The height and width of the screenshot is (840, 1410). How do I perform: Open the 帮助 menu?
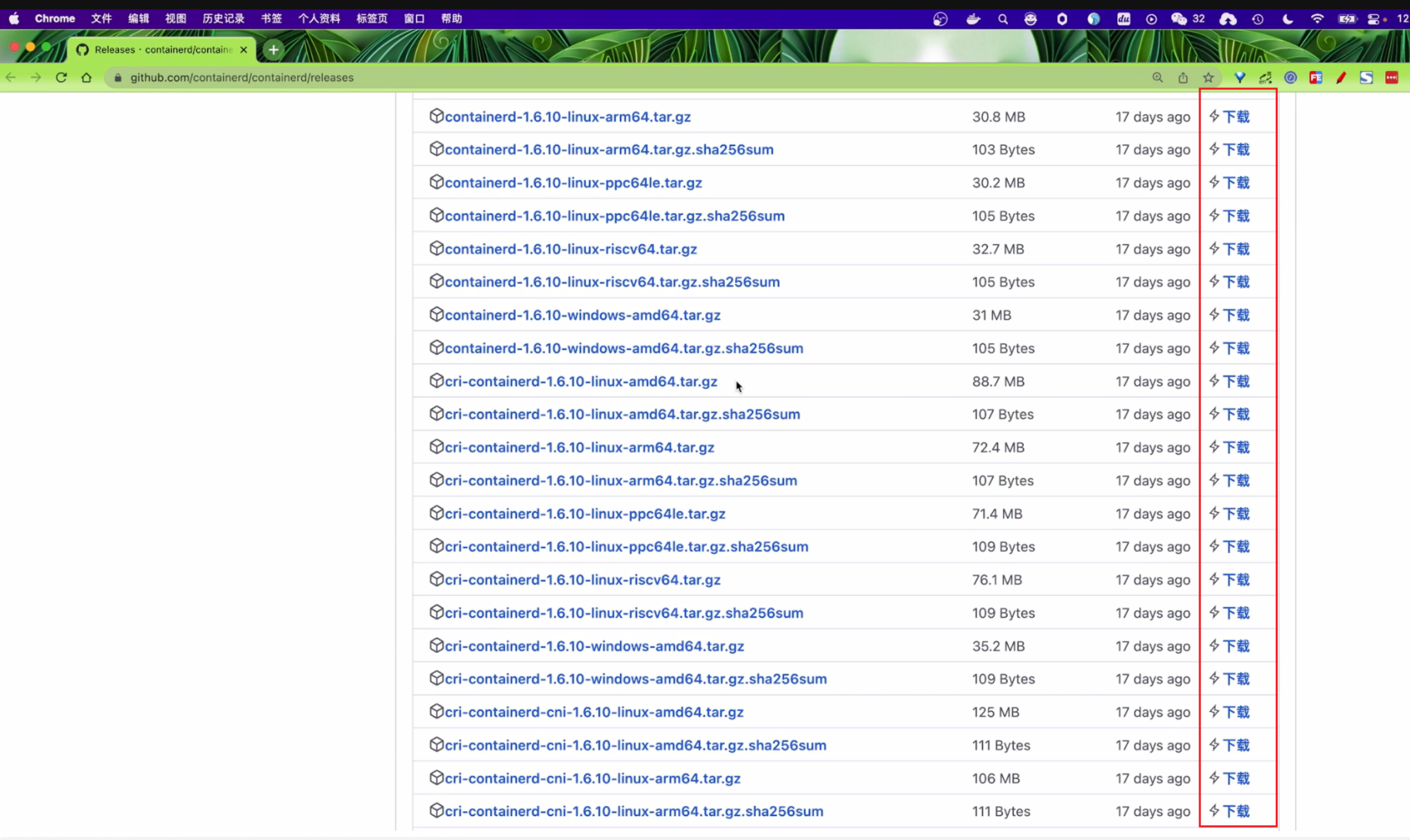452,19
